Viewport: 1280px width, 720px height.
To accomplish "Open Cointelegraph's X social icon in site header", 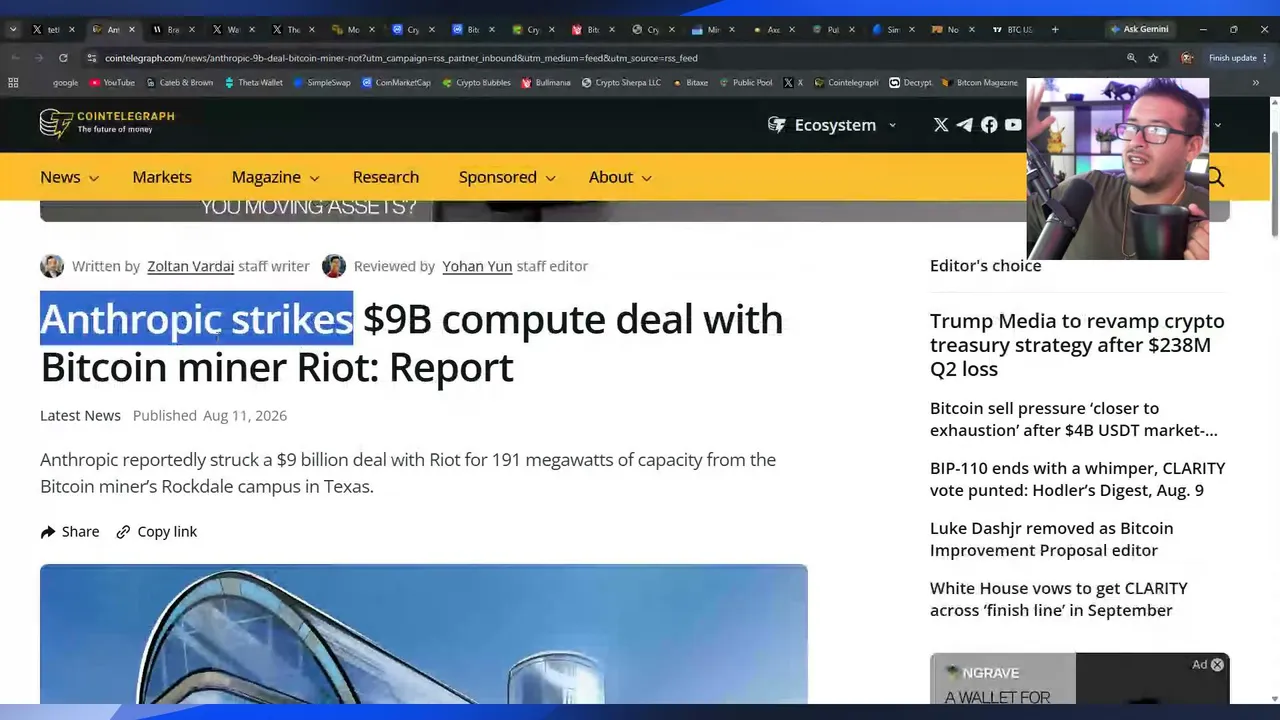I will coord(941,125).
